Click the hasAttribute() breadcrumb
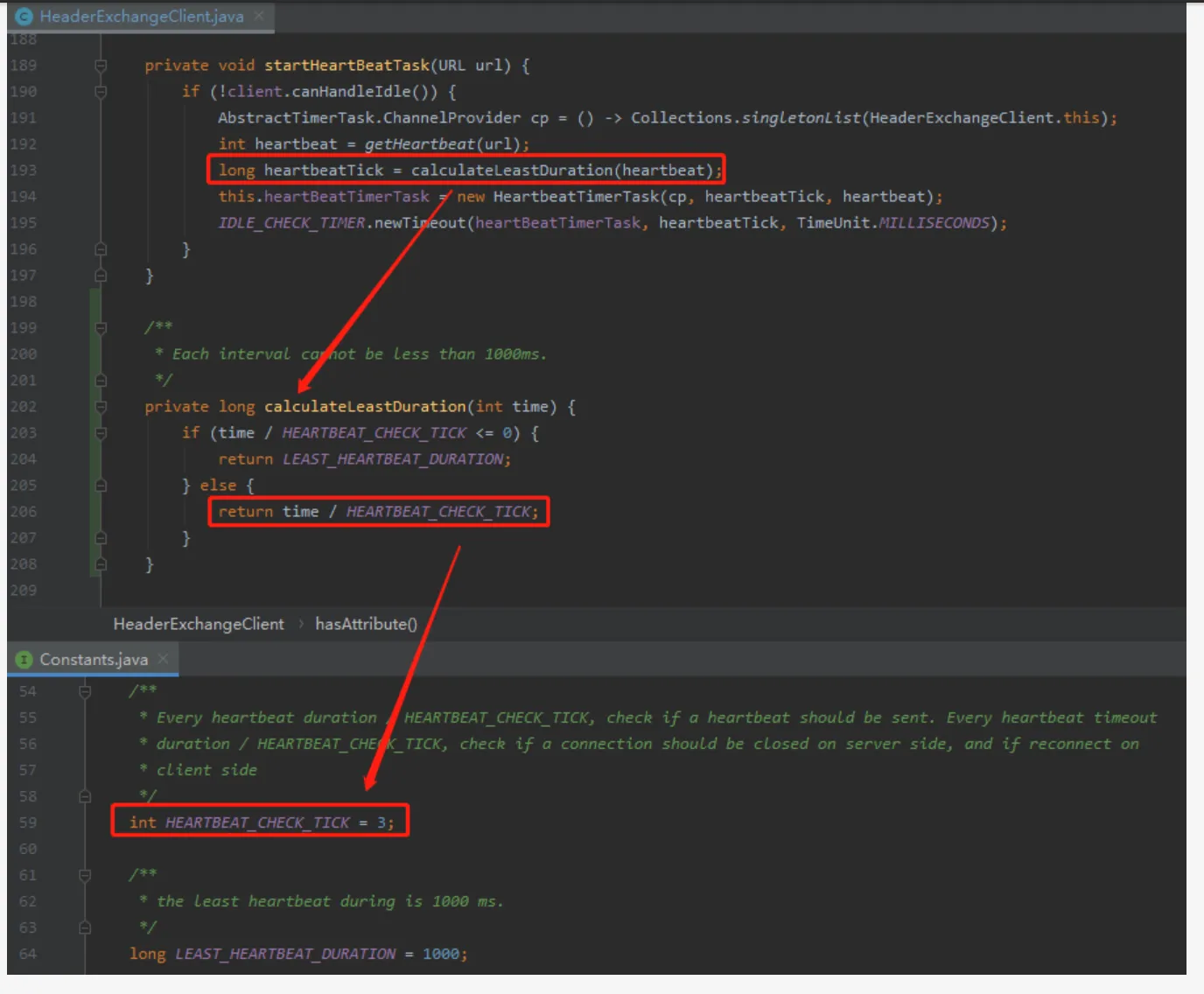The width and height of the screenshot is (1204, 994). (x=366, y=624)
